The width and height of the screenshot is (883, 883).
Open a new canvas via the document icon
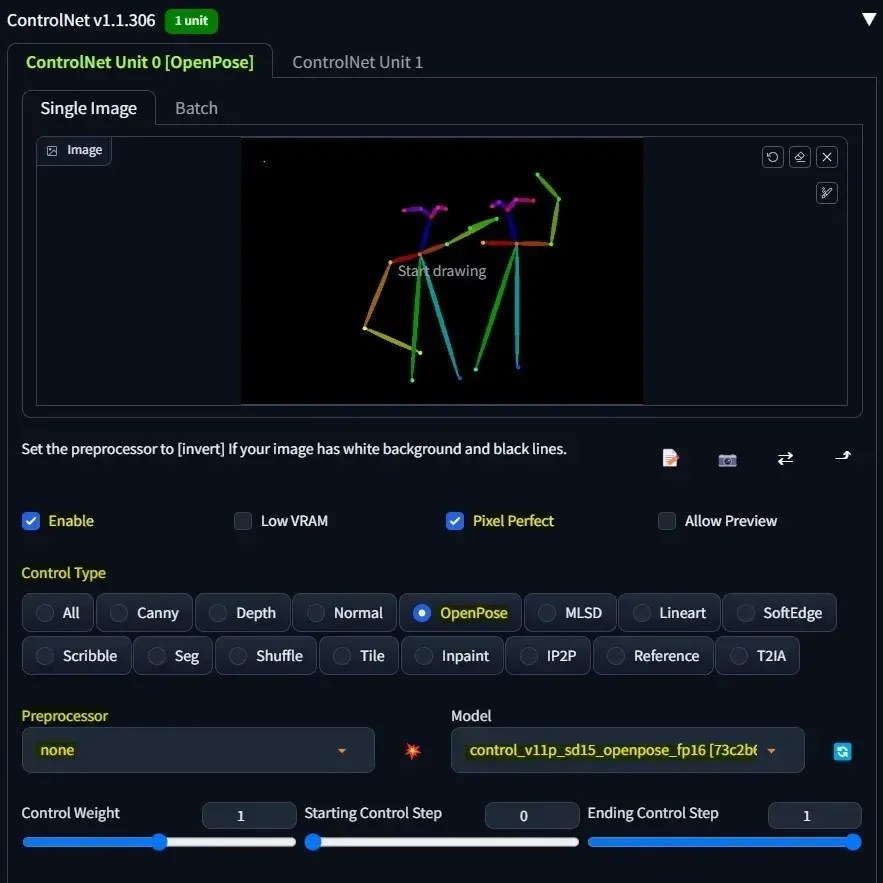[669, 459]
